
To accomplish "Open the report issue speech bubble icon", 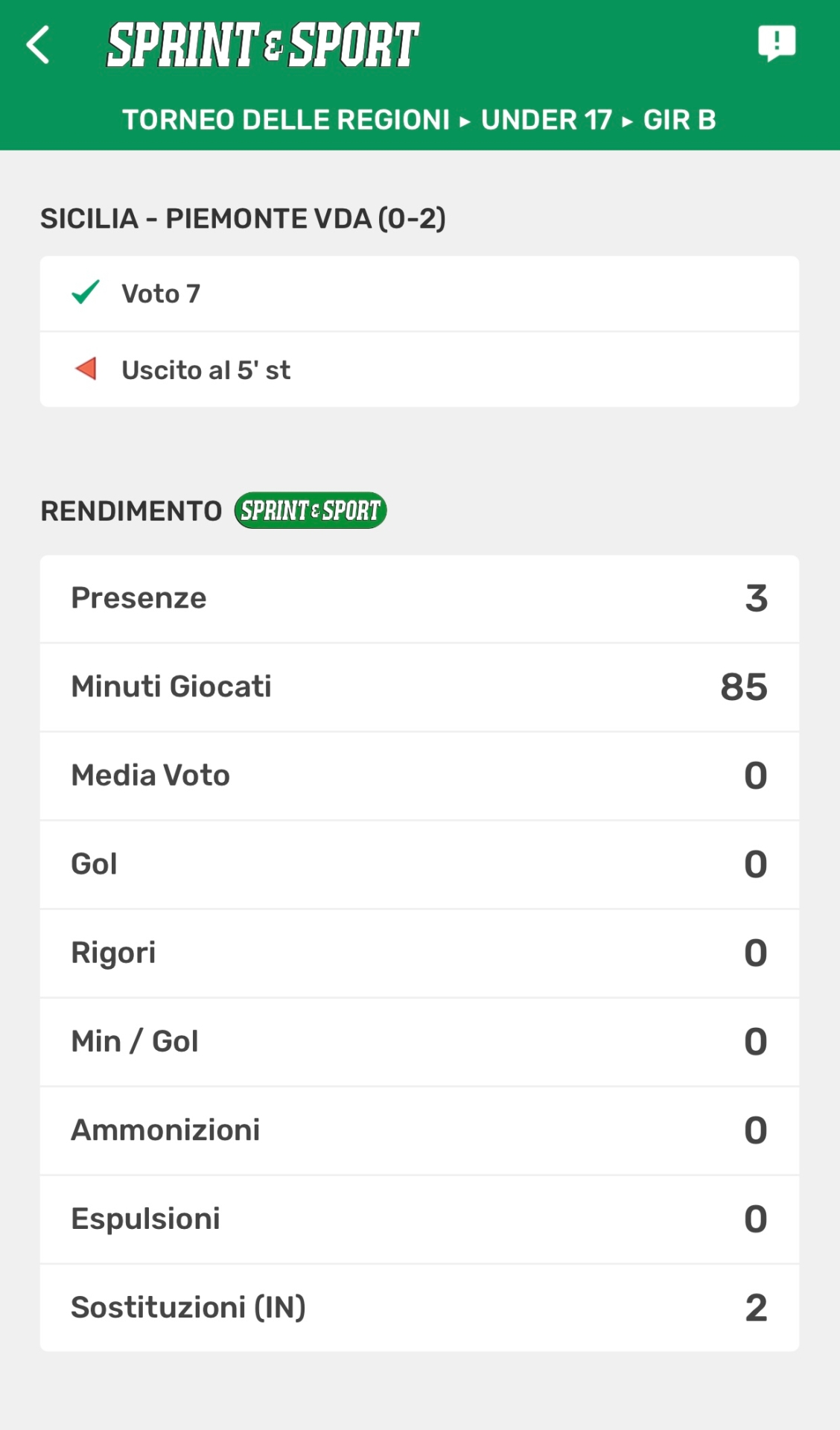I will (x=776, y=44).
